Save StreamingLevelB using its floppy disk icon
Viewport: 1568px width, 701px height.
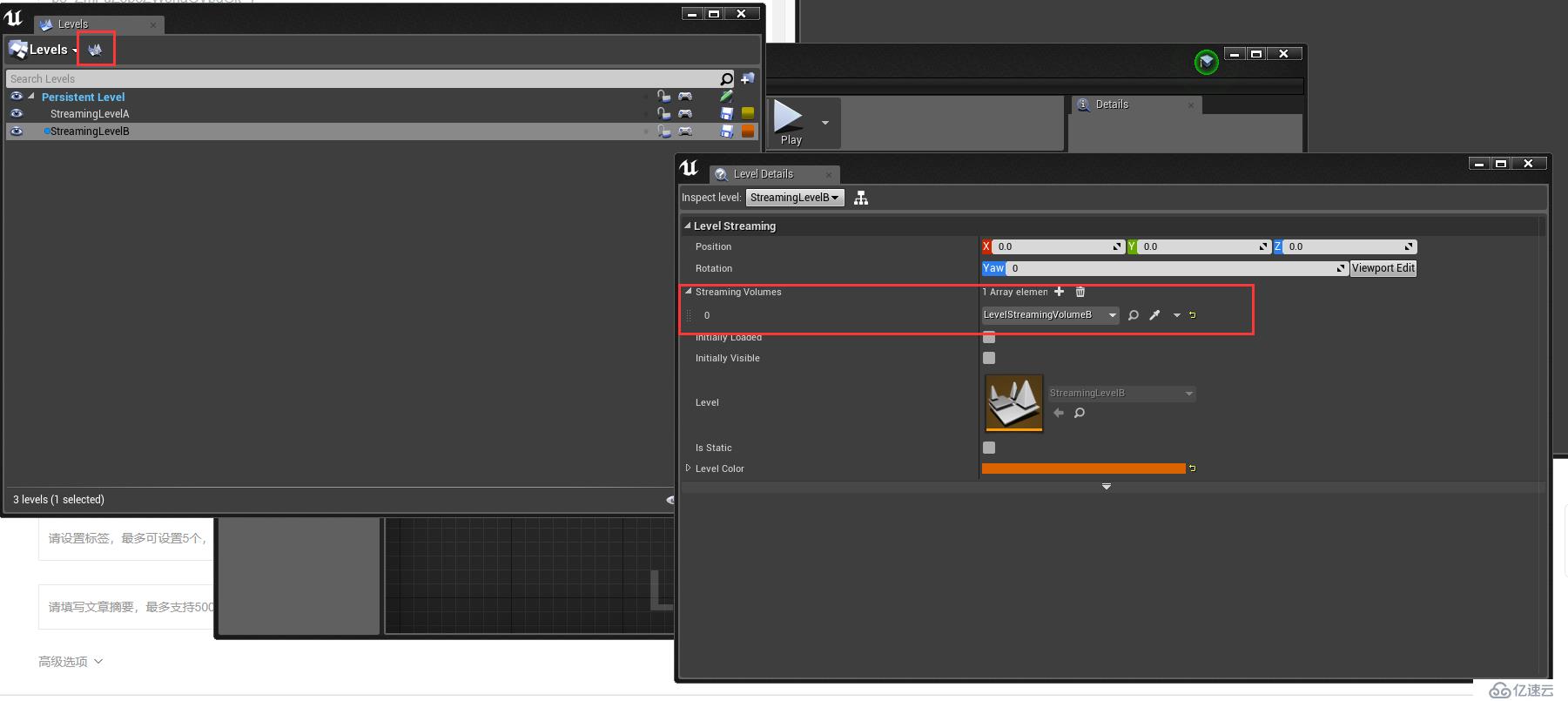(727, 131)
